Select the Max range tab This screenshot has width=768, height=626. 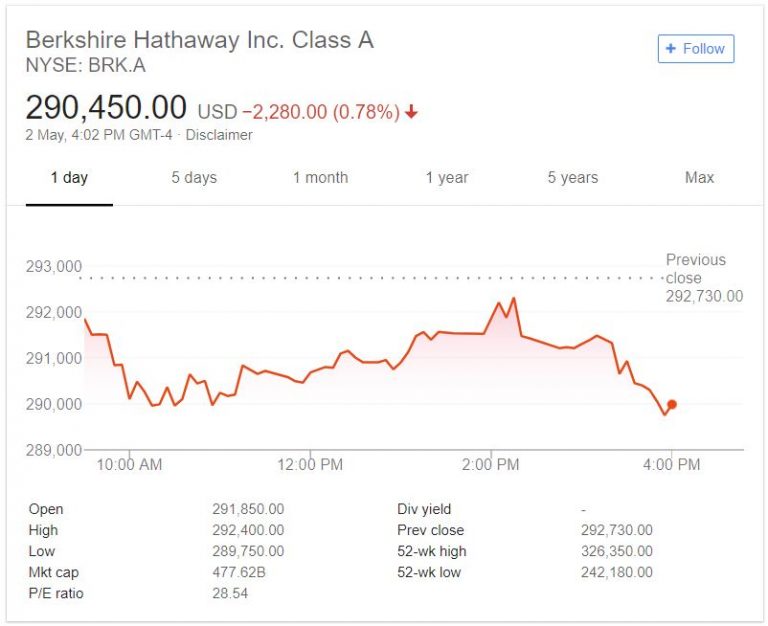coord(699,178)
